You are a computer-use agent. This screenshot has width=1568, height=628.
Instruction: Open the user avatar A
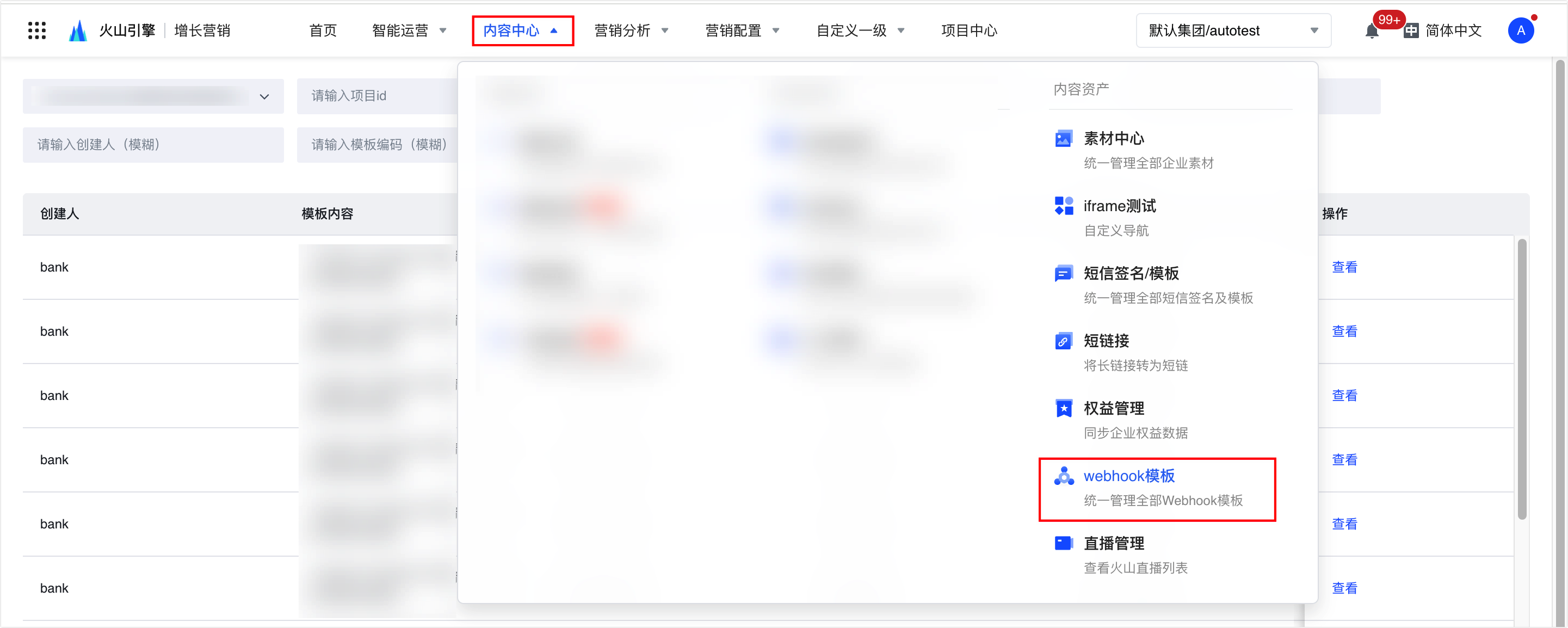coord(1521,30)
